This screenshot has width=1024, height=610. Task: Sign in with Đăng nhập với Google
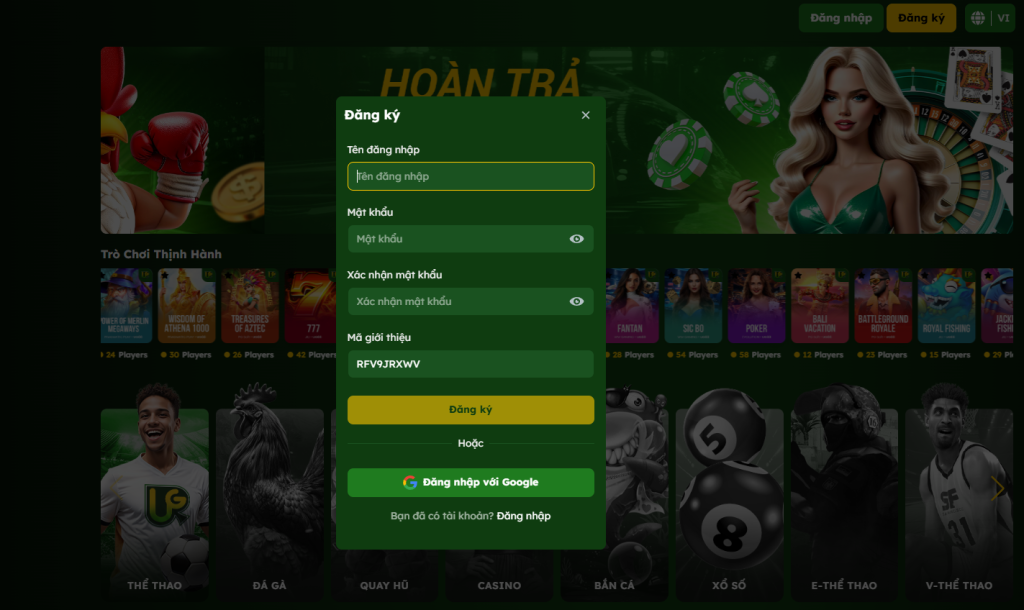pyautogui.click(x=470, y=482)
